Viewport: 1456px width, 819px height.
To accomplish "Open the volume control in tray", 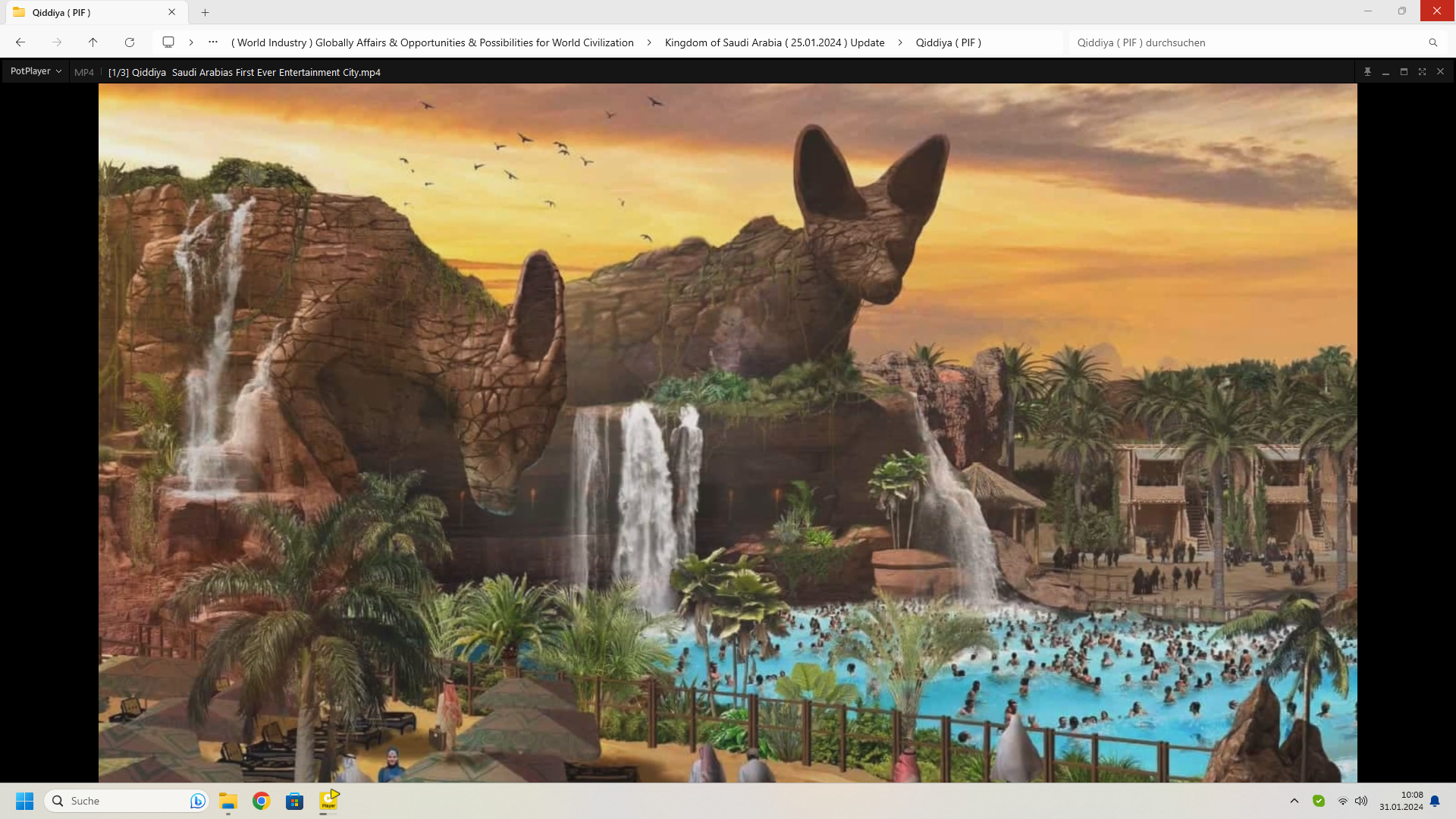I will 1361,801.
